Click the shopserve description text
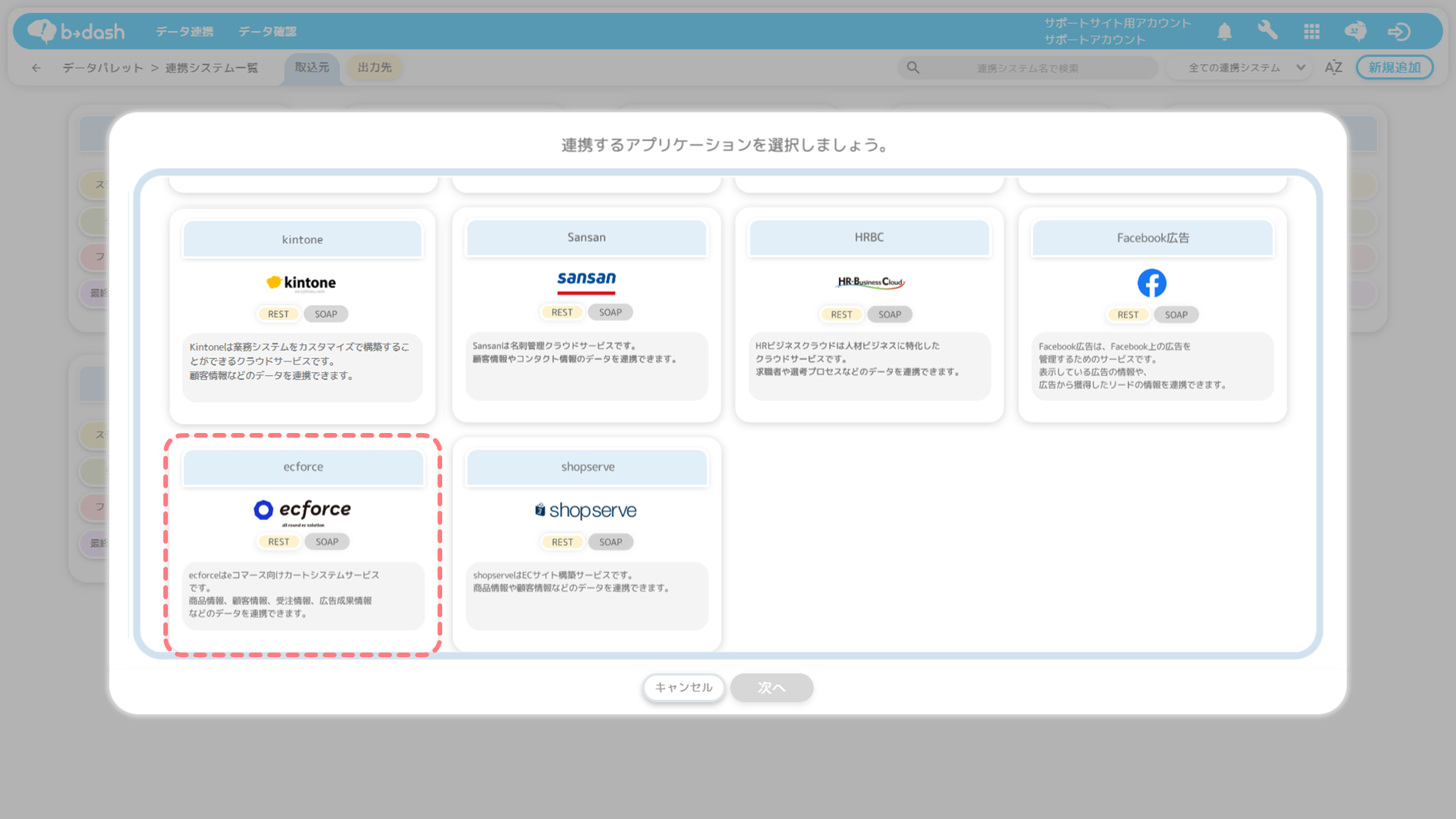This screenshot has width=1456, height=819. pos(571,582)
